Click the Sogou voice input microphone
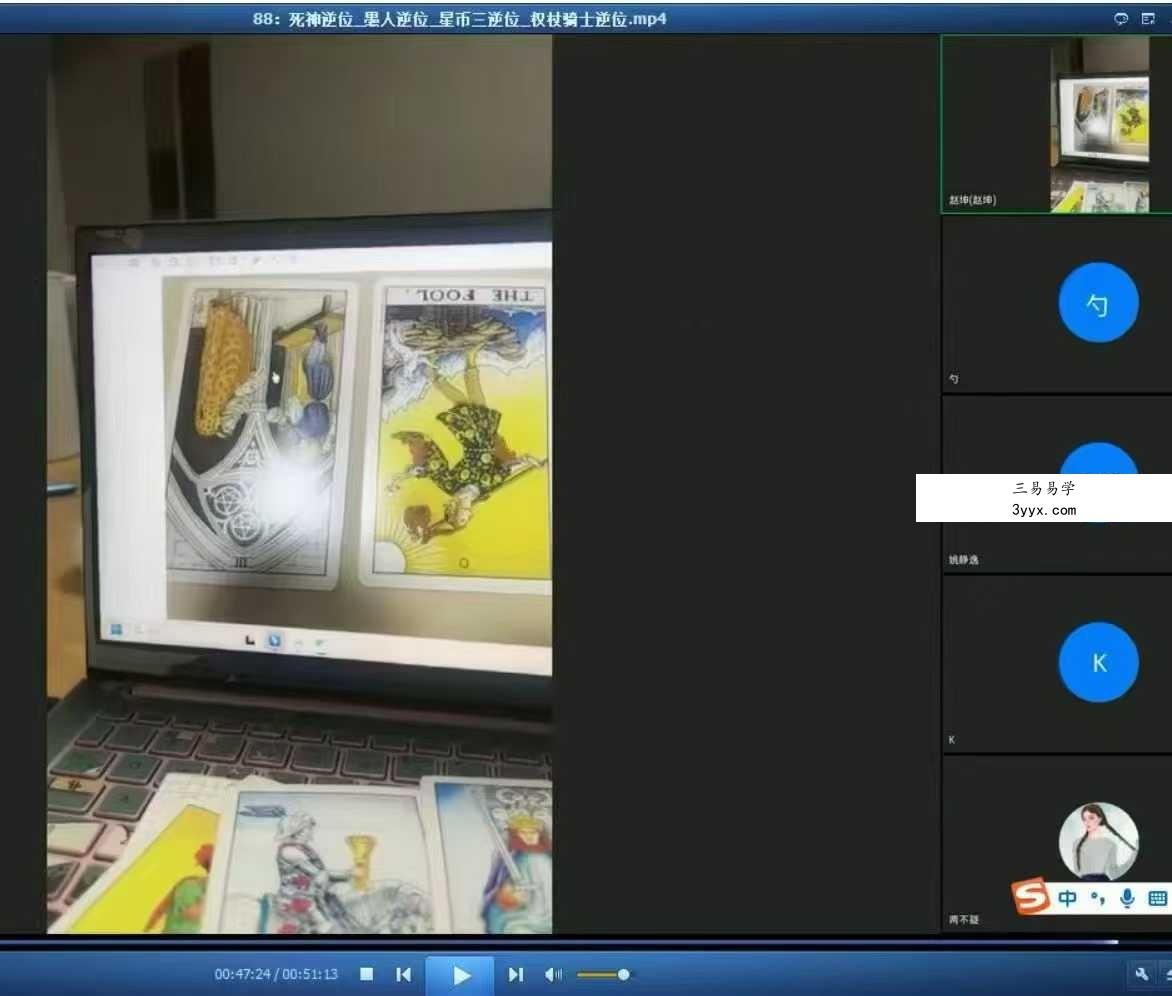 coord(1127,898)
